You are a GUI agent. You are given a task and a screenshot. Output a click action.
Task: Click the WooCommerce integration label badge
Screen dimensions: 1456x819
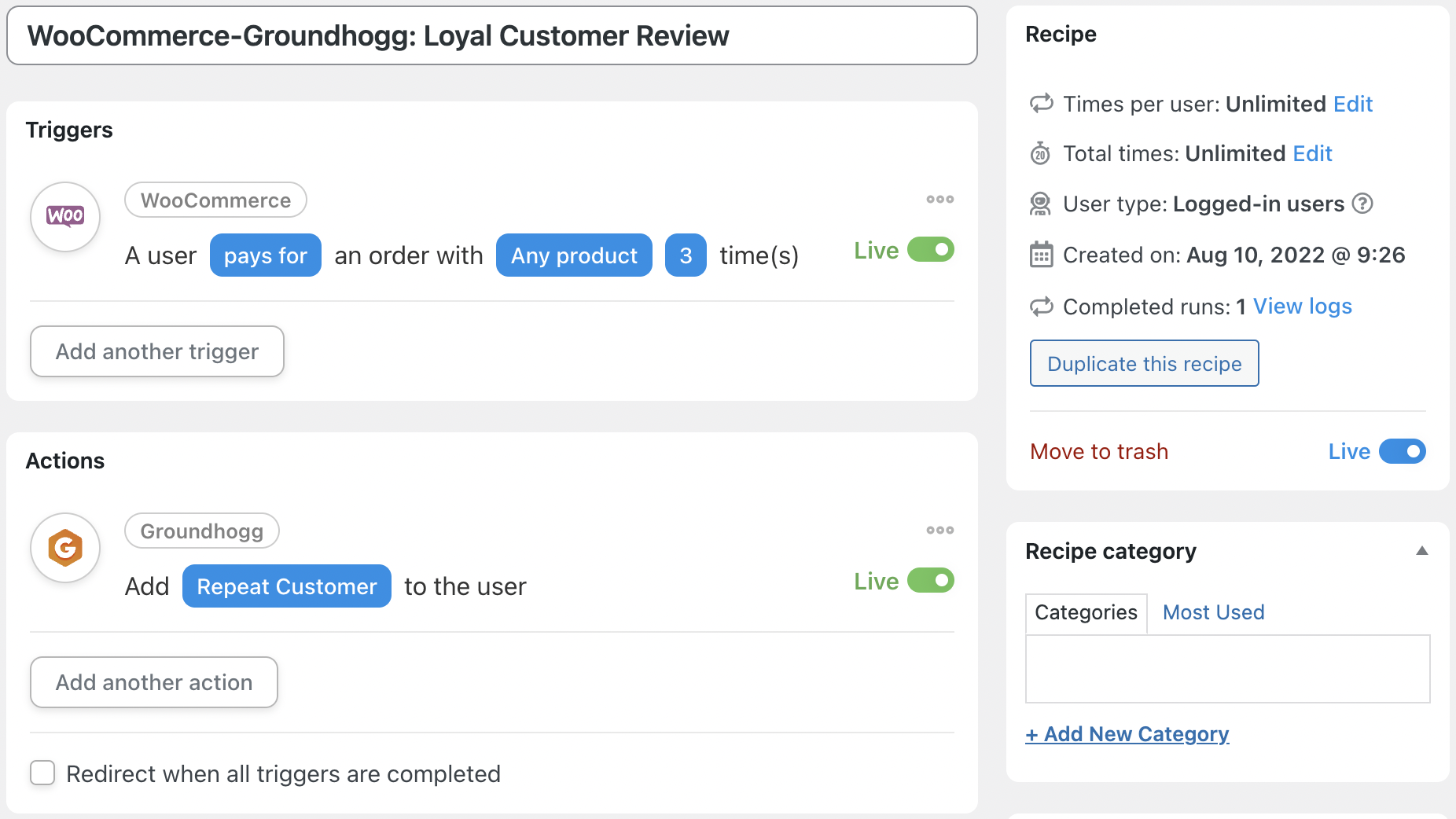pyautogui.click(x=215, y=200)
